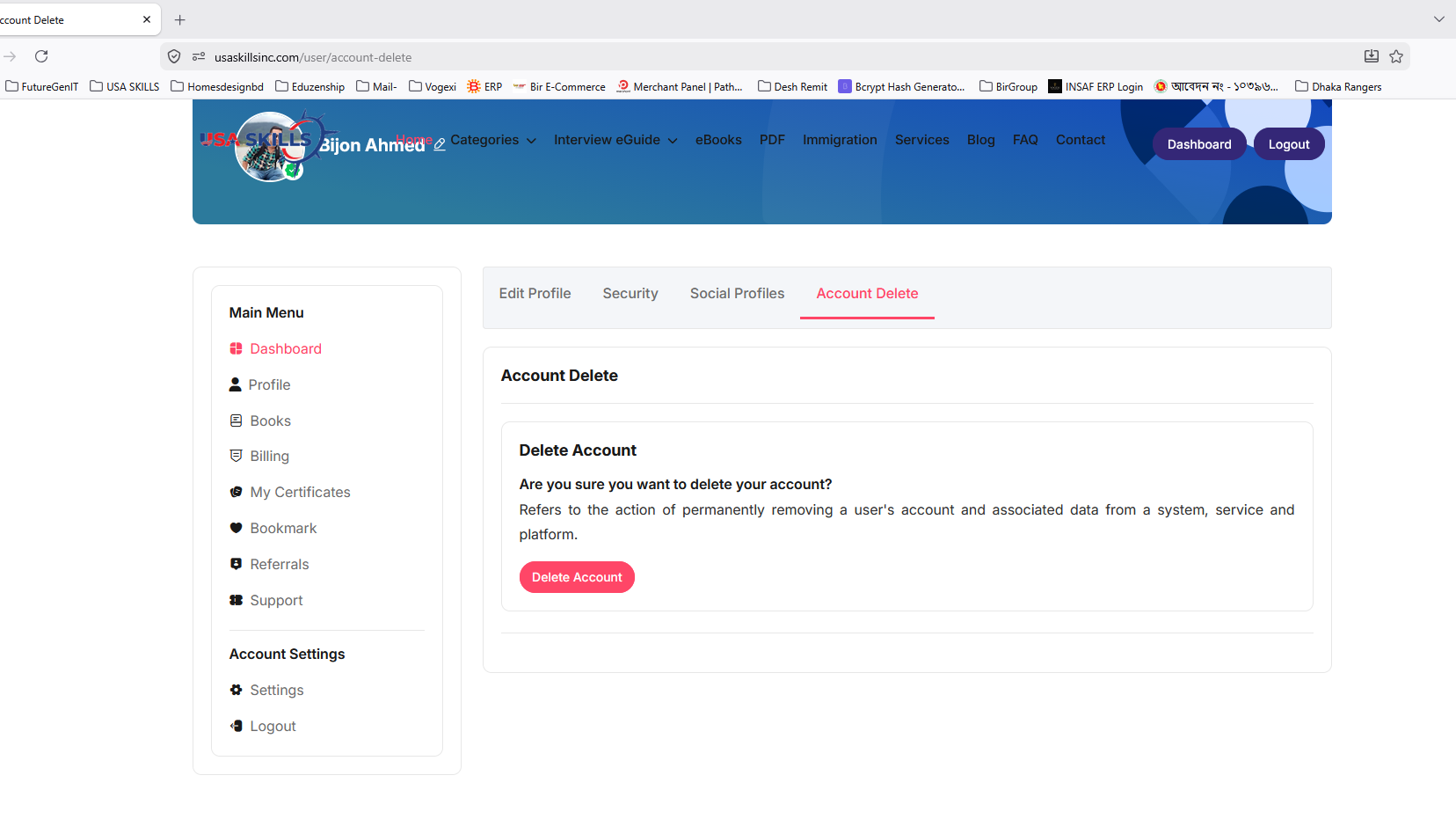Open the Bookmark sidebar link
The width and height of the screenshot is (1456, 834).
(x=283, y=528)
